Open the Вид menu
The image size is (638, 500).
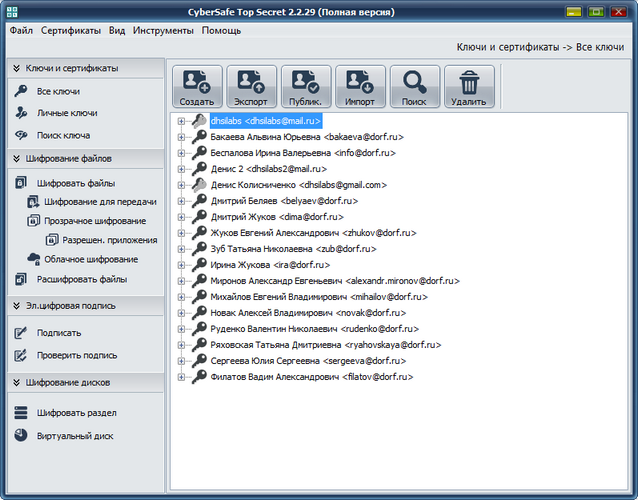[x=117, y=31]
